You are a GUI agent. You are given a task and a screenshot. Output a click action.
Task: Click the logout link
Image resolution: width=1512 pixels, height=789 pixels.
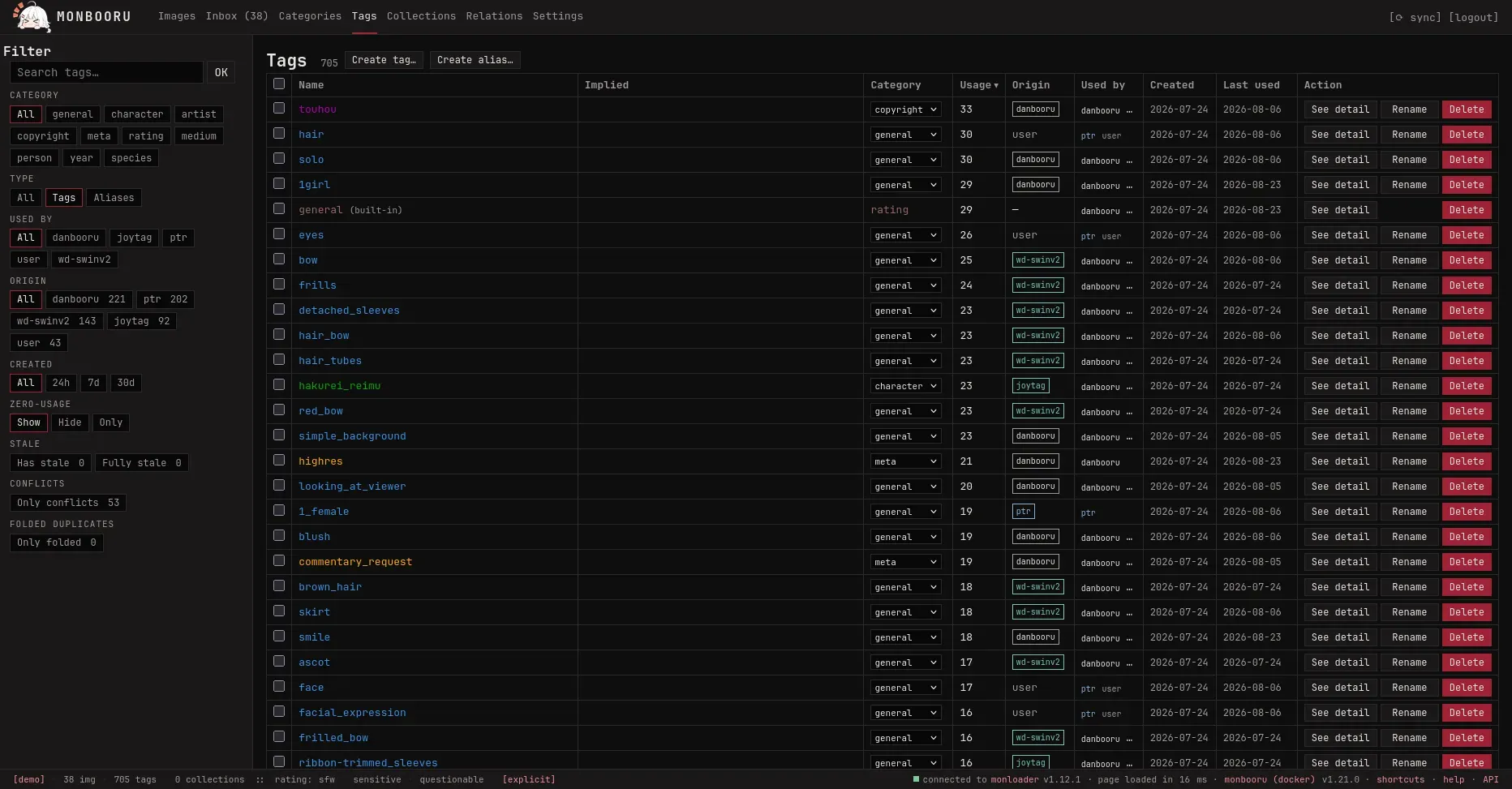(1473, 17)
